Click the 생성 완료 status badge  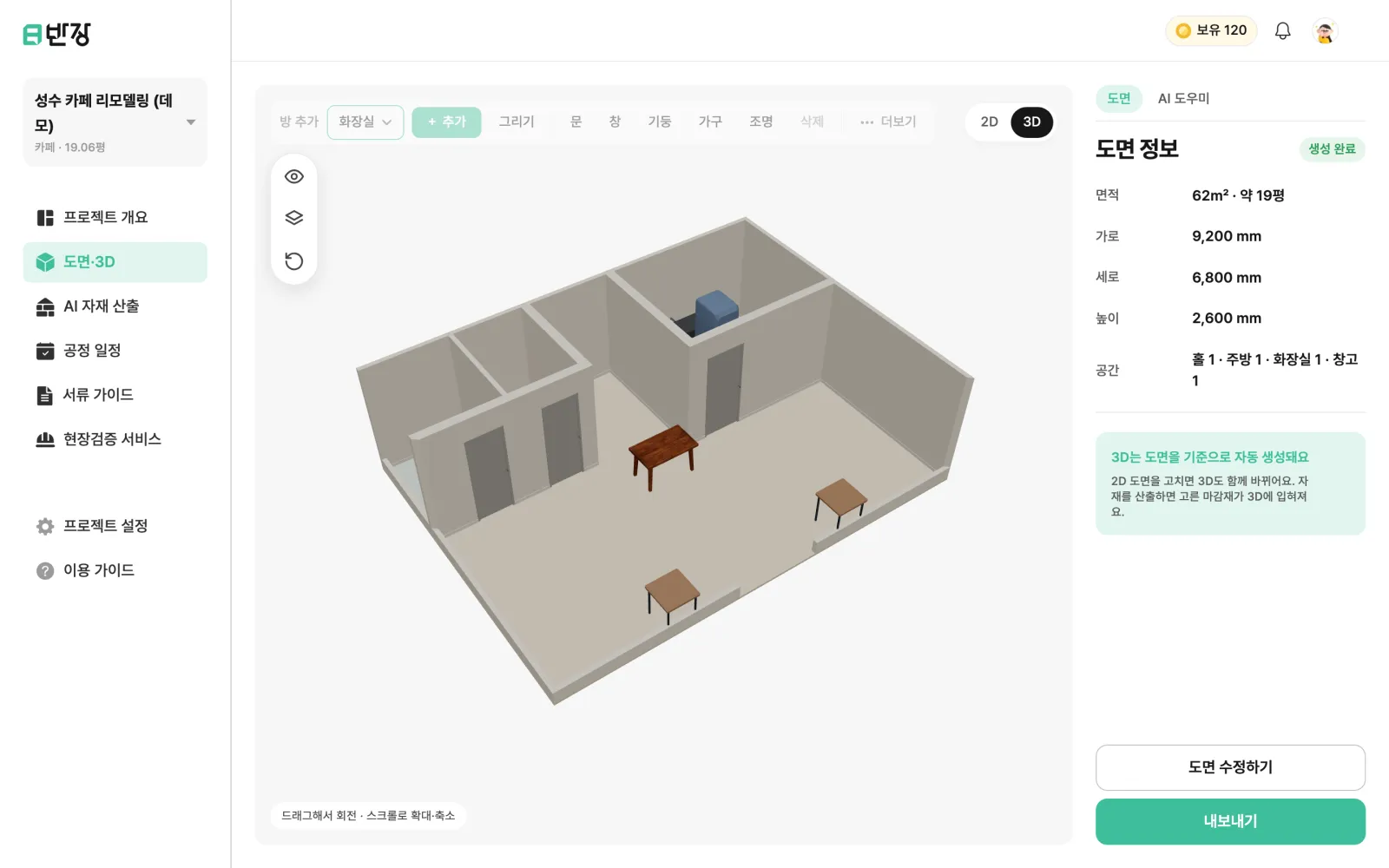1332,149
